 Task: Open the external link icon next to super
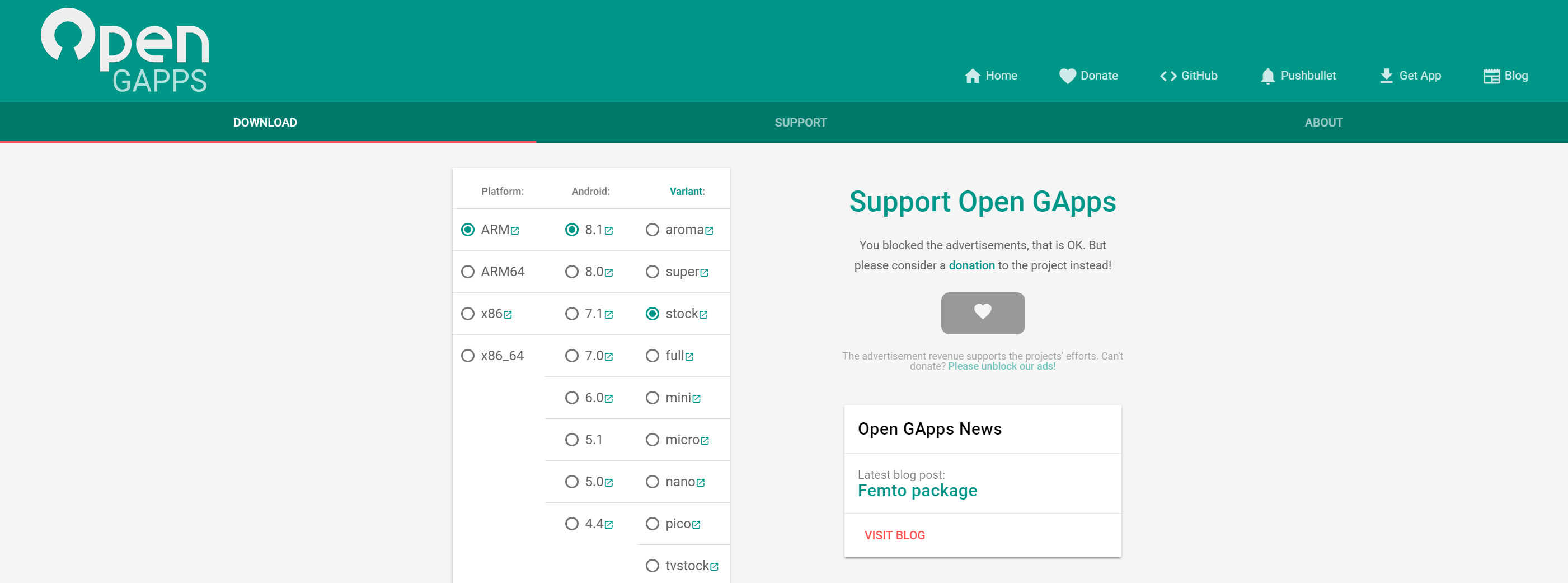[705, 273]
